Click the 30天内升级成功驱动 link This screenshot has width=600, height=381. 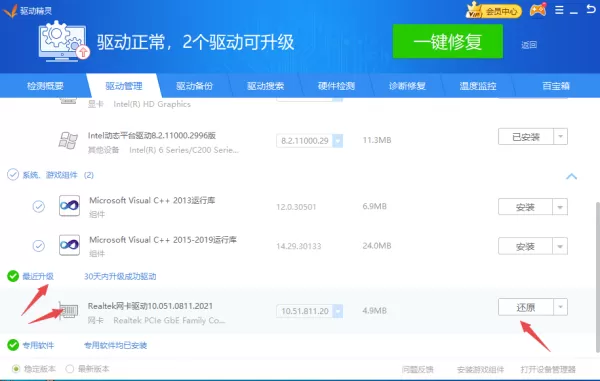pyautogui.click(x=120, y=276)
